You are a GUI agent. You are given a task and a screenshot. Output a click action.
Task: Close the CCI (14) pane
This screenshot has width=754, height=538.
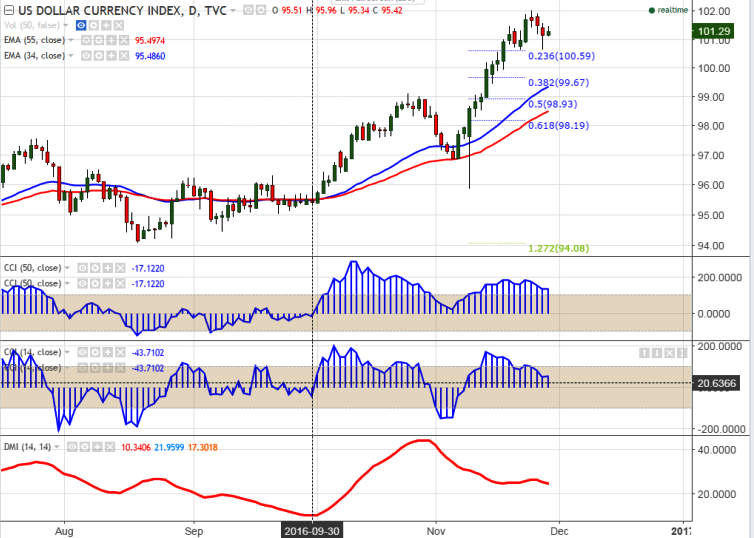pyautogui.click(x=669, y=353)
